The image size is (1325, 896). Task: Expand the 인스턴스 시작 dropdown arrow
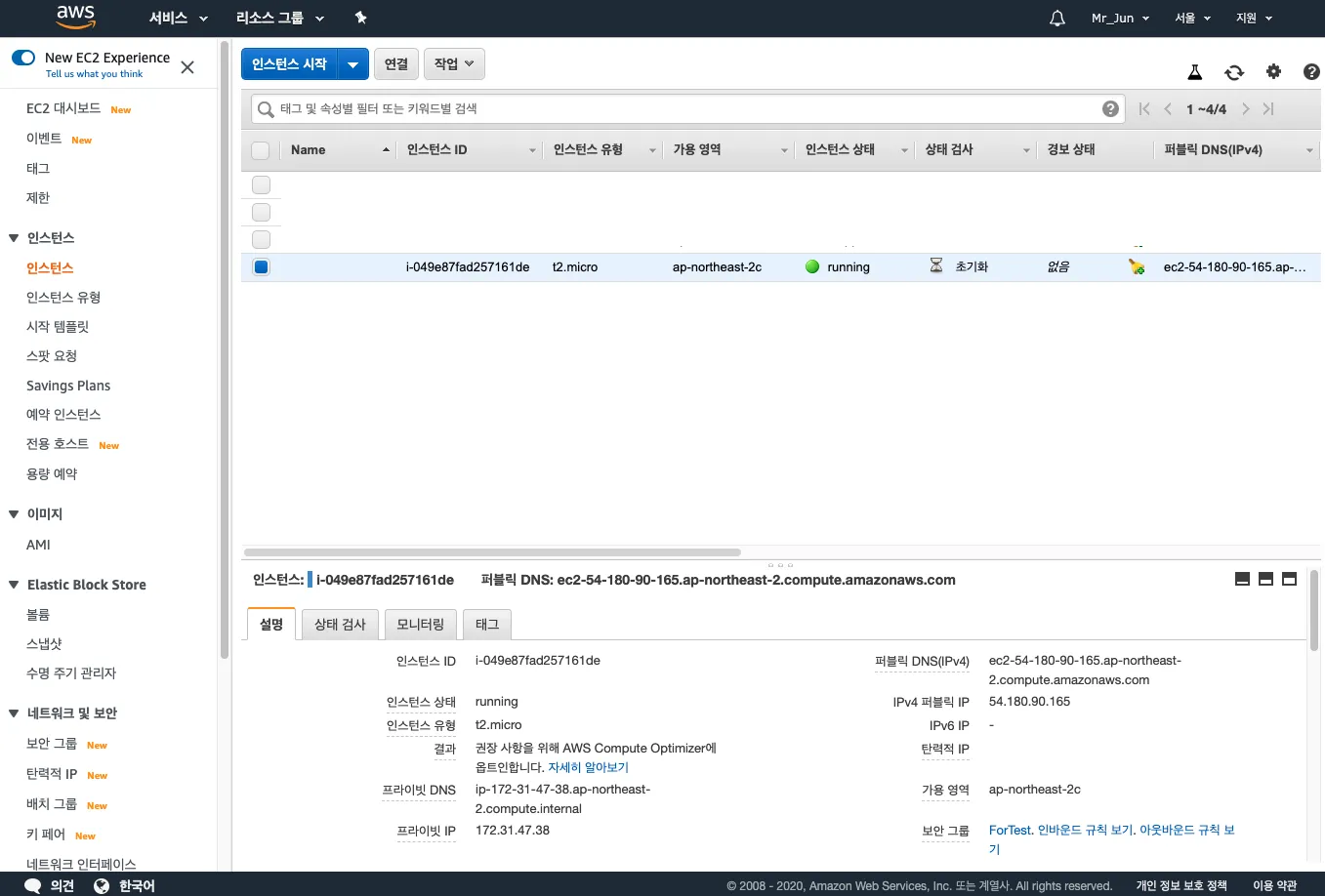coord(352,64)
